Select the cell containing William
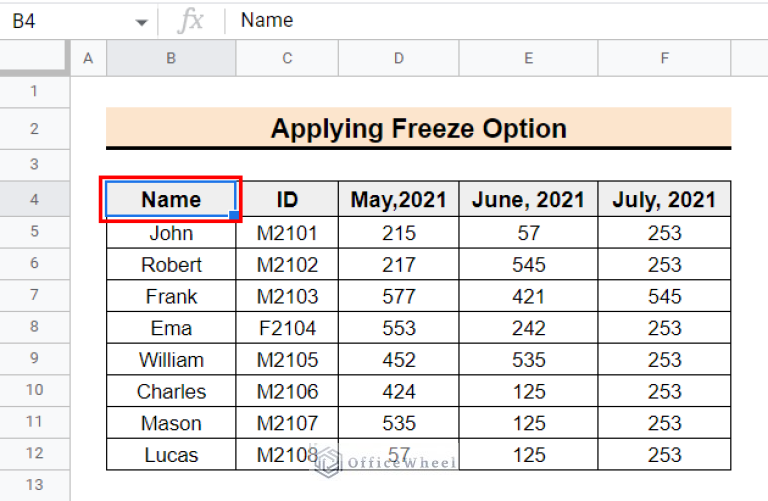 pos(171,360)
